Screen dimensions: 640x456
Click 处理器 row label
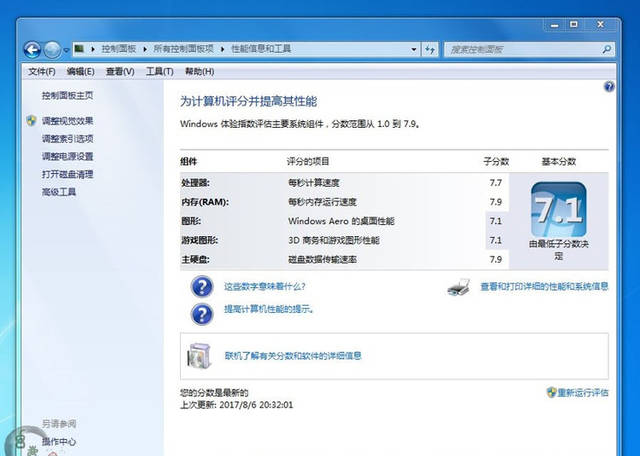pyautogui.click(x=195, y=183)
